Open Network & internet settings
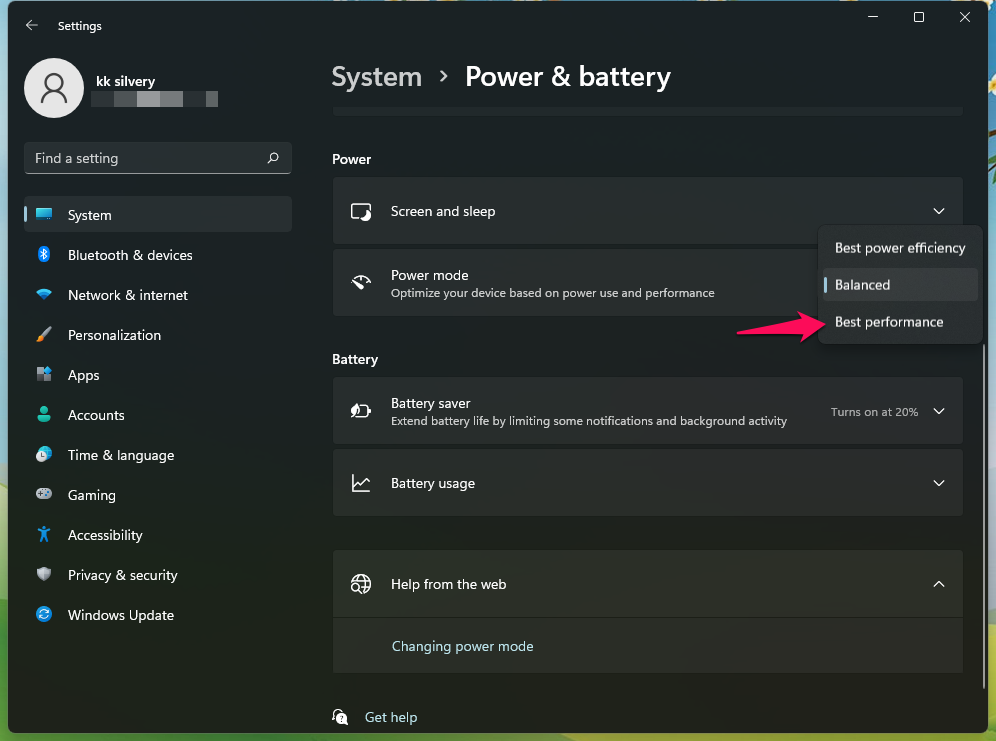Viewport: 996px width, 741px height. point(127,295)
